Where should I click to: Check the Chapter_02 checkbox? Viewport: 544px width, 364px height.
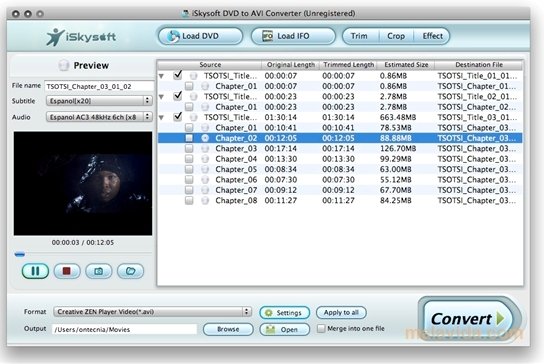pyautogui.click(x=189, y=138)
